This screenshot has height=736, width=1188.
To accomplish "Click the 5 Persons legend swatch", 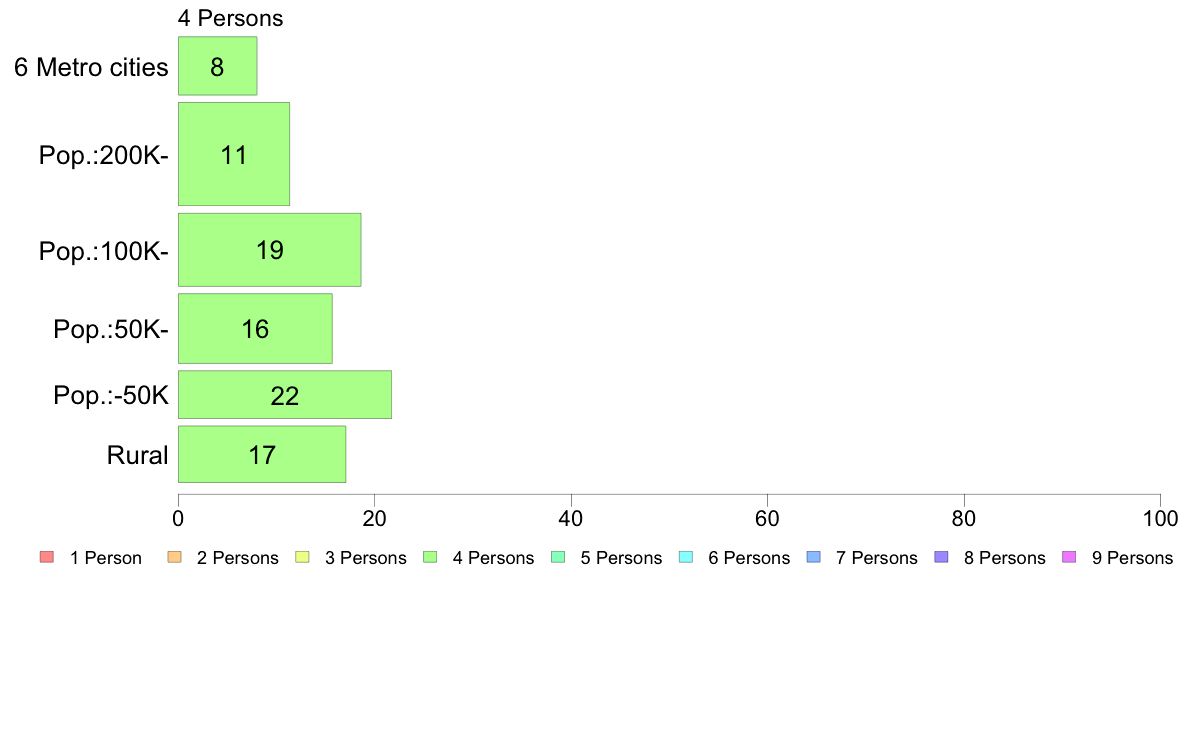I will click(x=558, y=557).
